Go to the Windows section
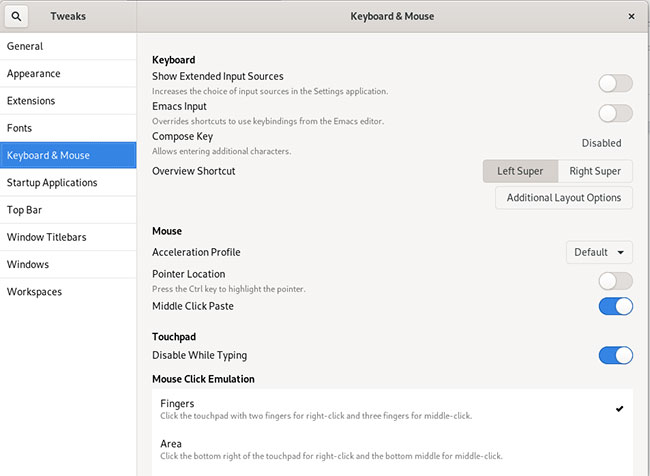The image size is (650, 476). [x=68, y=265]
